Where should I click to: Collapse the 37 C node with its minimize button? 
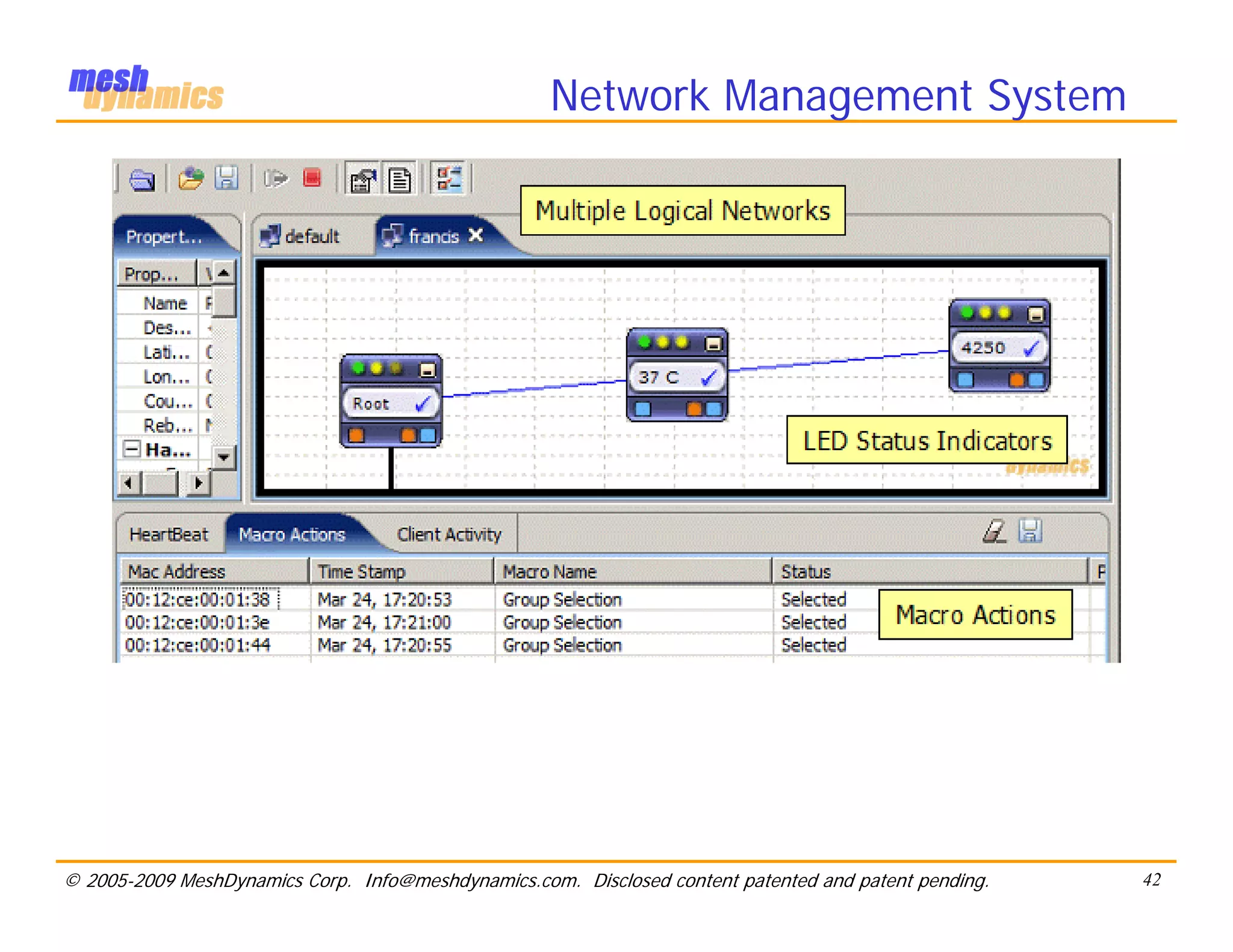tap(713, 343)
